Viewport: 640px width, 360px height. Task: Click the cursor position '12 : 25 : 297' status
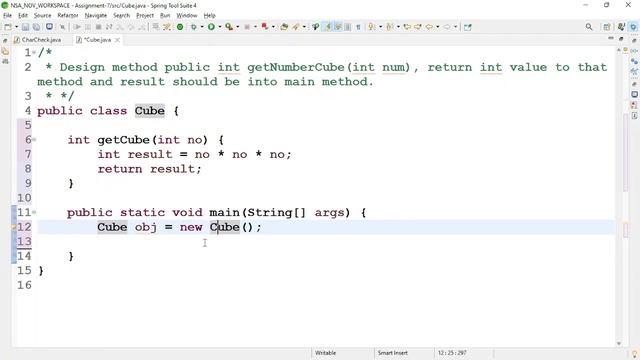pyautogui.click(x=452, y=353)
